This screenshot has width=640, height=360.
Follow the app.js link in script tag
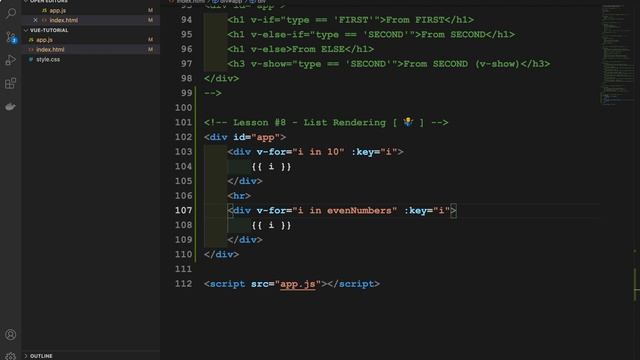298,284
